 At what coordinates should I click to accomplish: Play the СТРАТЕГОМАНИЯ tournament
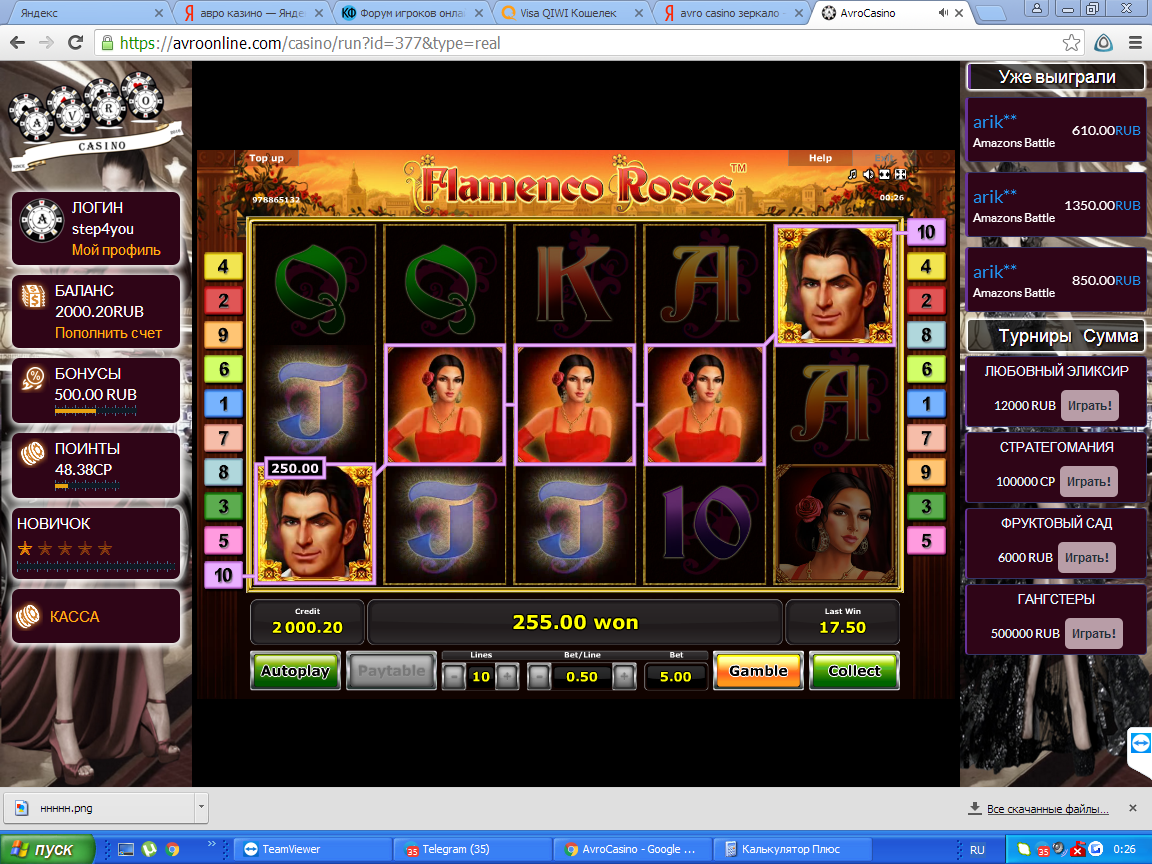click(x=1089, y=482)
